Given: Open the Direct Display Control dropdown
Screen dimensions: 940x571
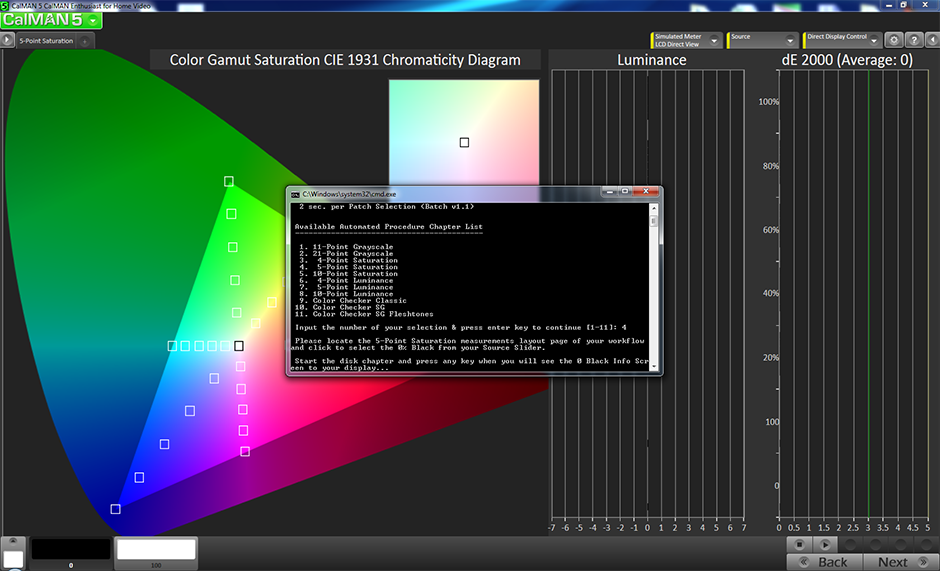Looking at the screenshot, I should point(842,40).
